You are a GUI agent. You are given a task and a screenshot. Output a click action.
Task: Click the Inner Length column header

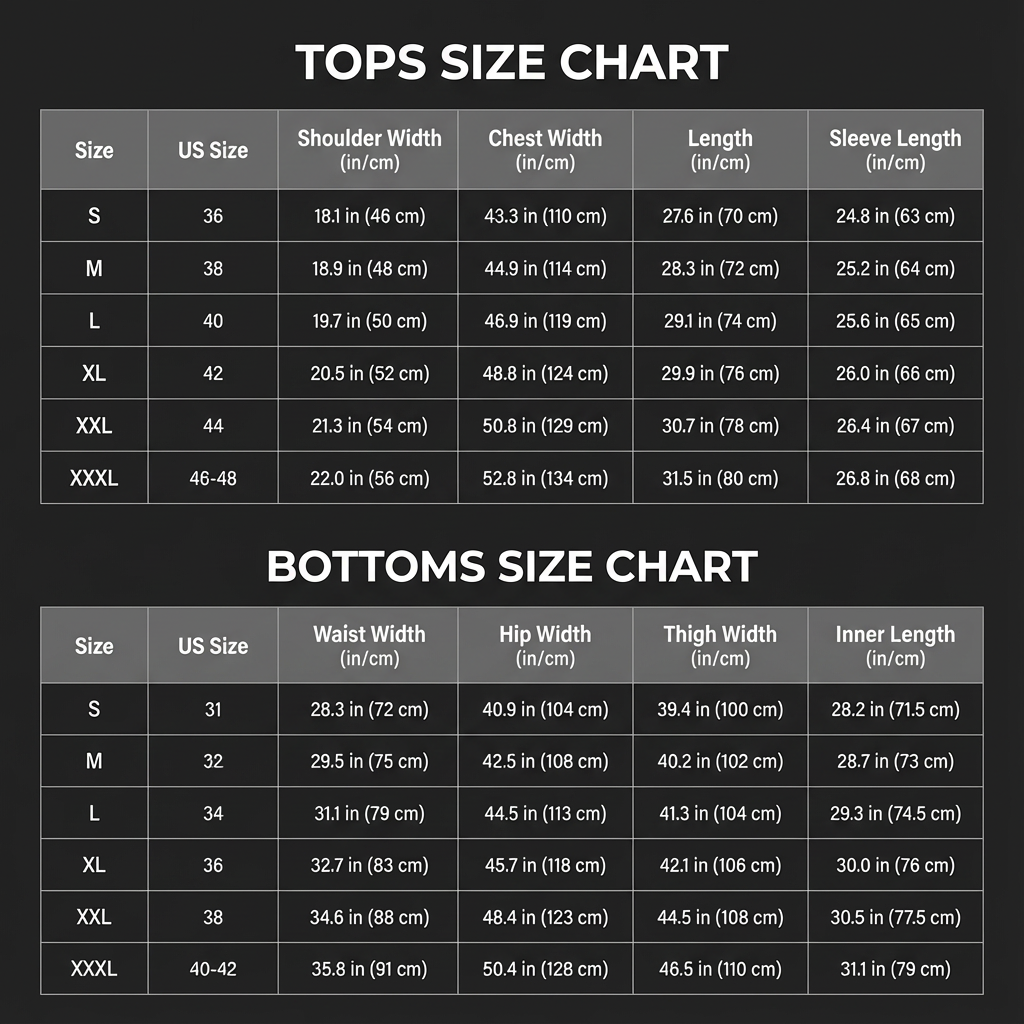[895, 645]
